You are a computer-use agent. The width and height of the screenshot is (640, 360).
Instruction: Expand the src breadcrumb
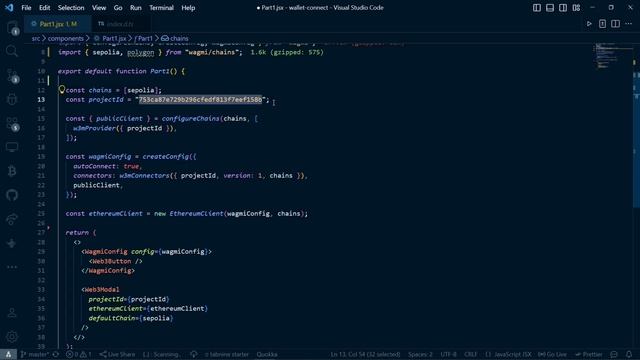tap(36, 38)
